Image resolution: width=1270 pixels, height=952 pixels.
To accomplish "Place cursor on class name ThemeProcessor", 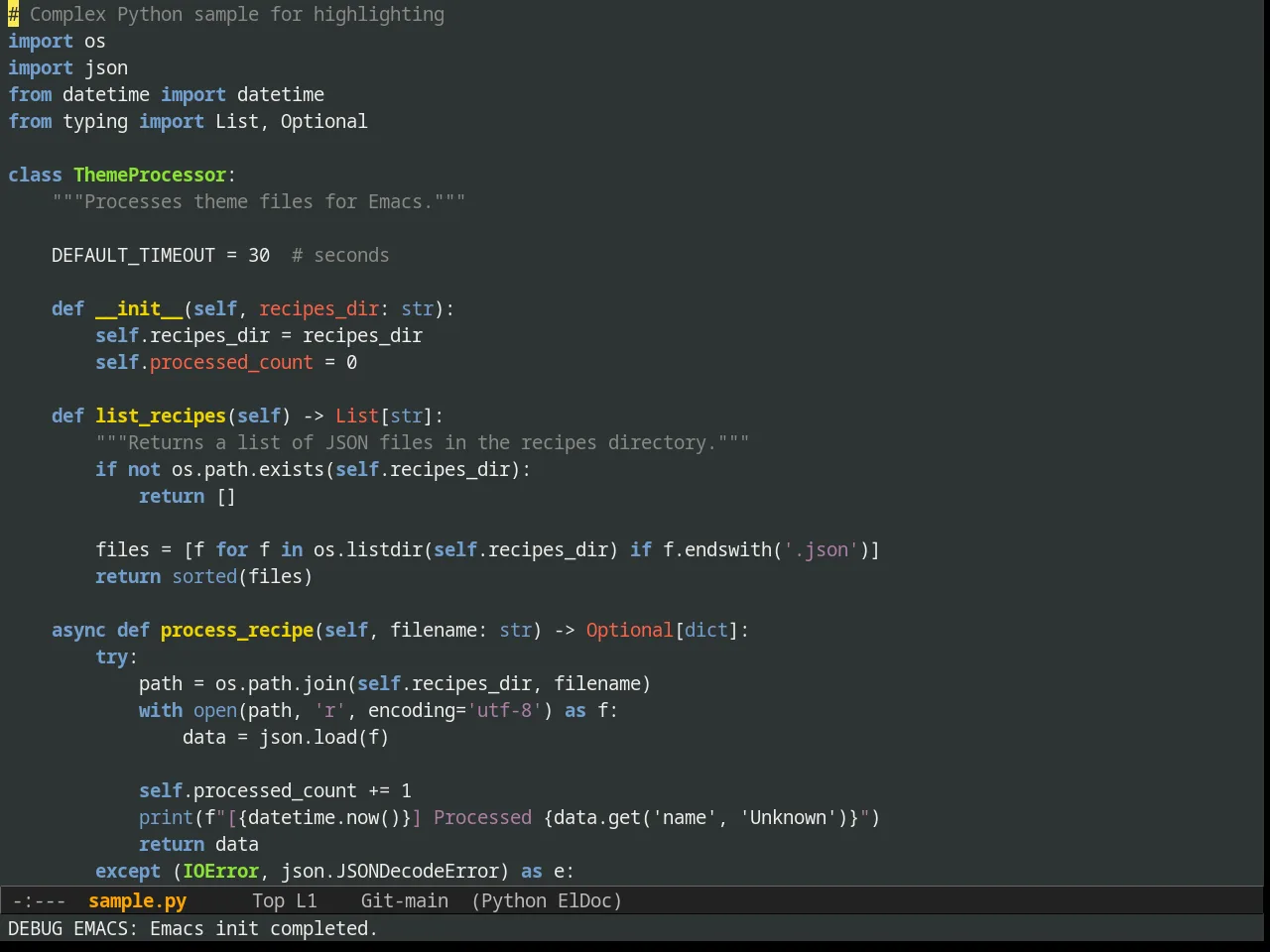I will [x=150, y=175].
